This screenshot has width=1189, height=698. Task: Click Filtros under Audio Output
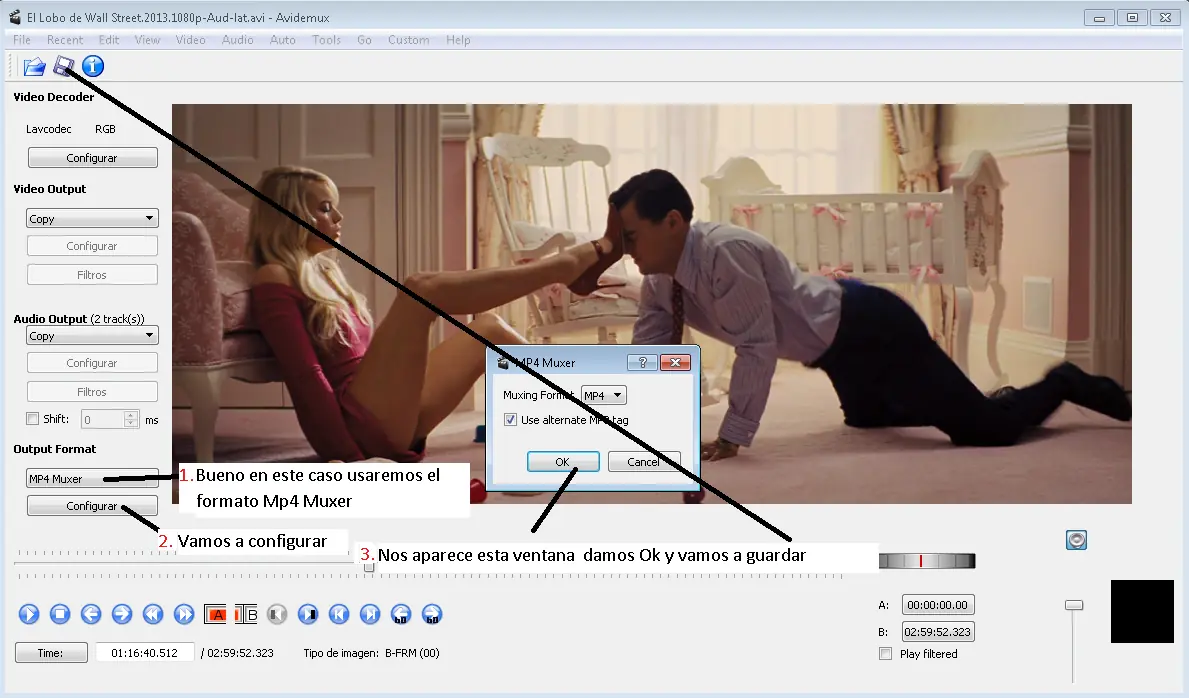(x=93, y=391)
